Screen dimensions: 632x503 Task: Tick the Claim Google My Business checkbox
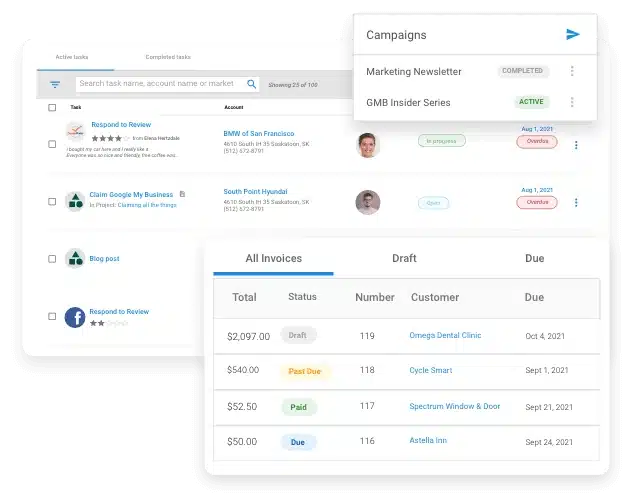[x=53, y=201]
